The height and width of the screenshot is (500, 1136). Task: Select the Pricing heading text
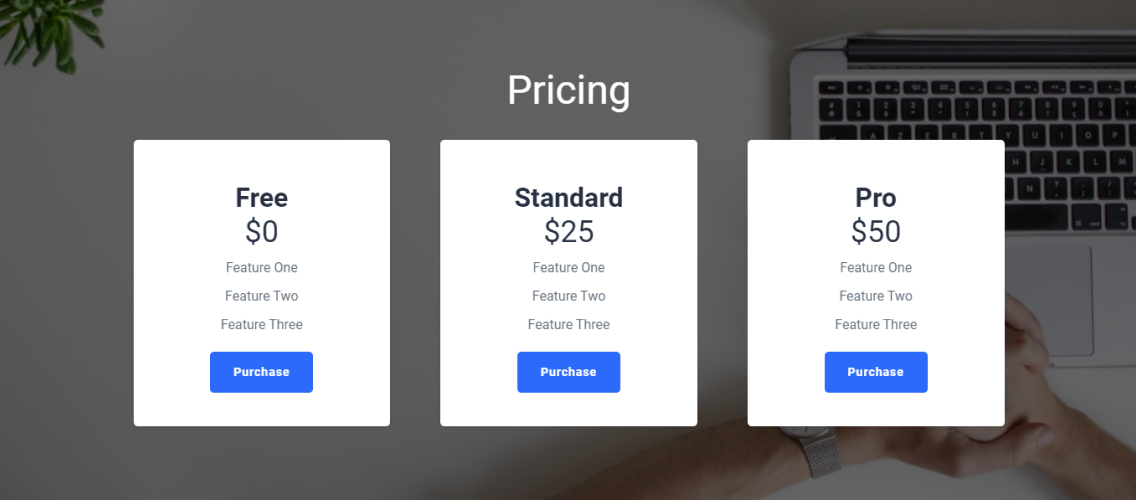569,91
